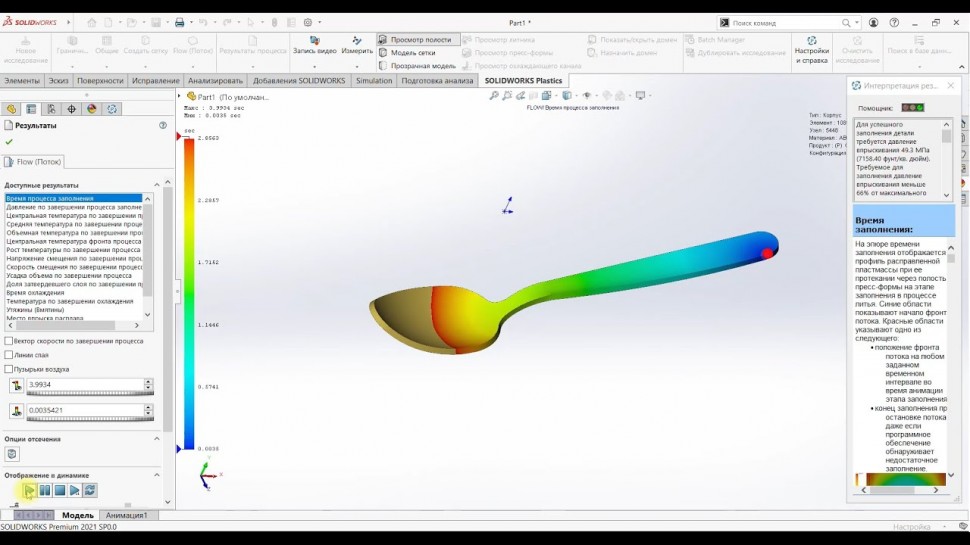Viewport: 970px width, 545px height.
Task: Click the clipping options icon
Action: point(12,453)
